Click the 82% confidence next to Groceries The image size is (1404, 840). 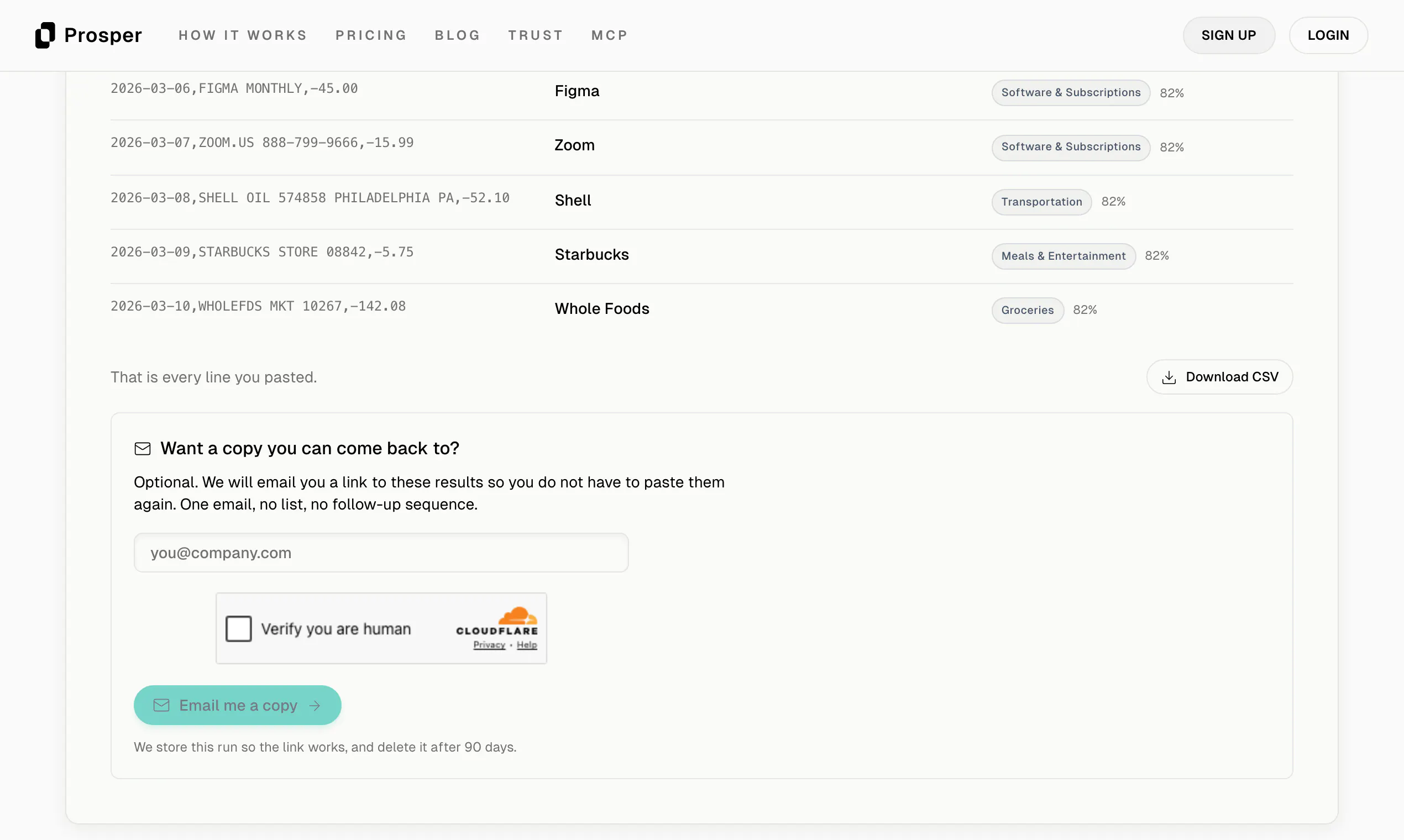click(x=1085, y=310)
